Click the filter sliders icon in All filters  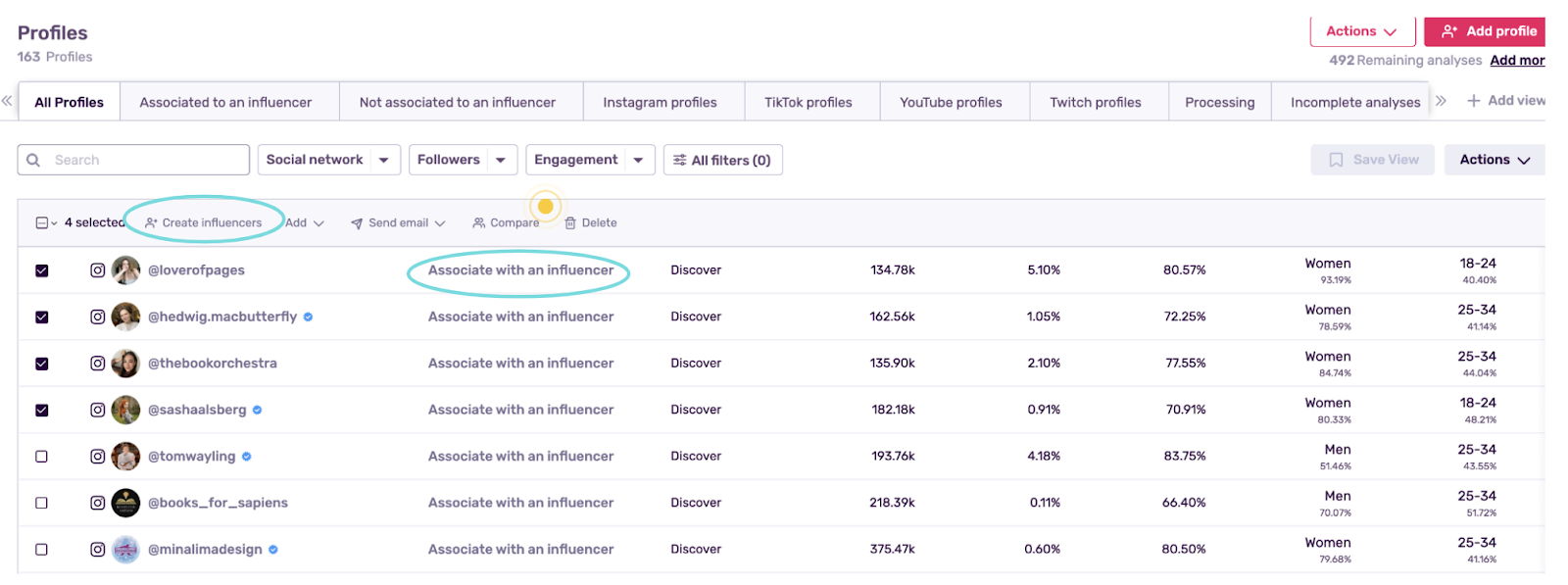[679, 160]
